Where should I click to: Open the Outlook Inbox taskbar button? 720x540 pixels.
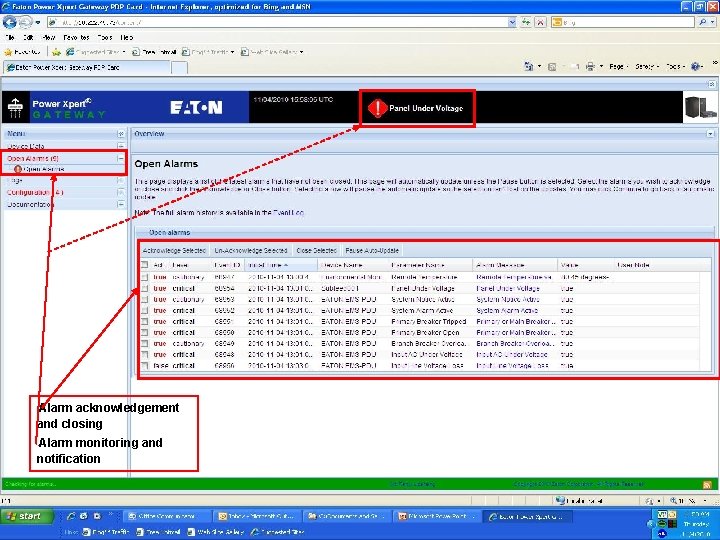(x=257, y=517)
